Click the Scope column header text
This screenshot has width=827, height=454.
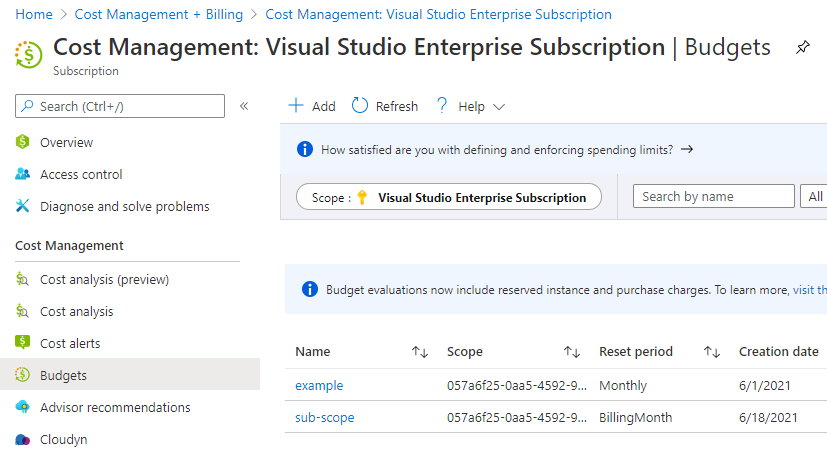pos(465,352)
